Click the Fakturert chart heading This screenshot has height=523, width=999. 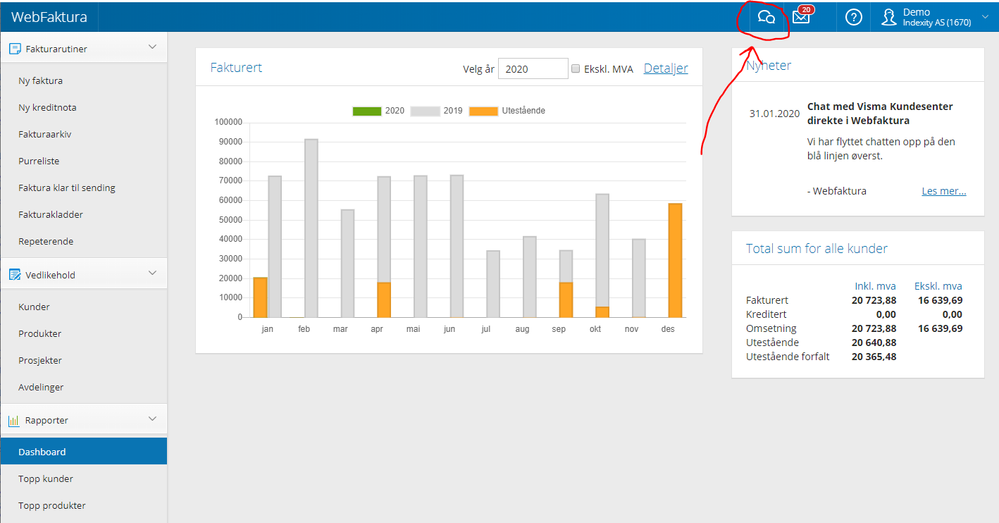point(236,68)
